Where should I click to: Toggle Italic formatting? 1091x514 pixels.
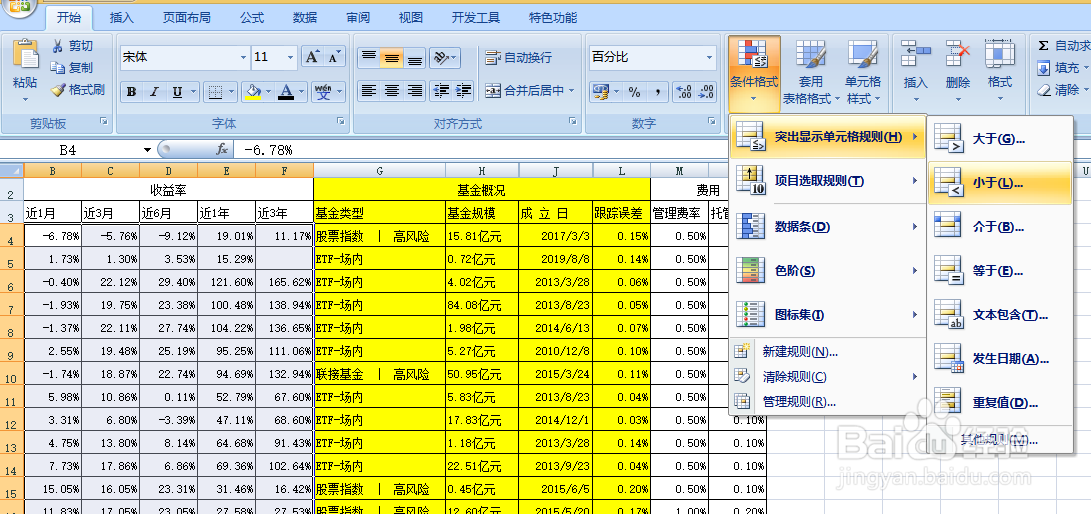[x=154, y=91]
